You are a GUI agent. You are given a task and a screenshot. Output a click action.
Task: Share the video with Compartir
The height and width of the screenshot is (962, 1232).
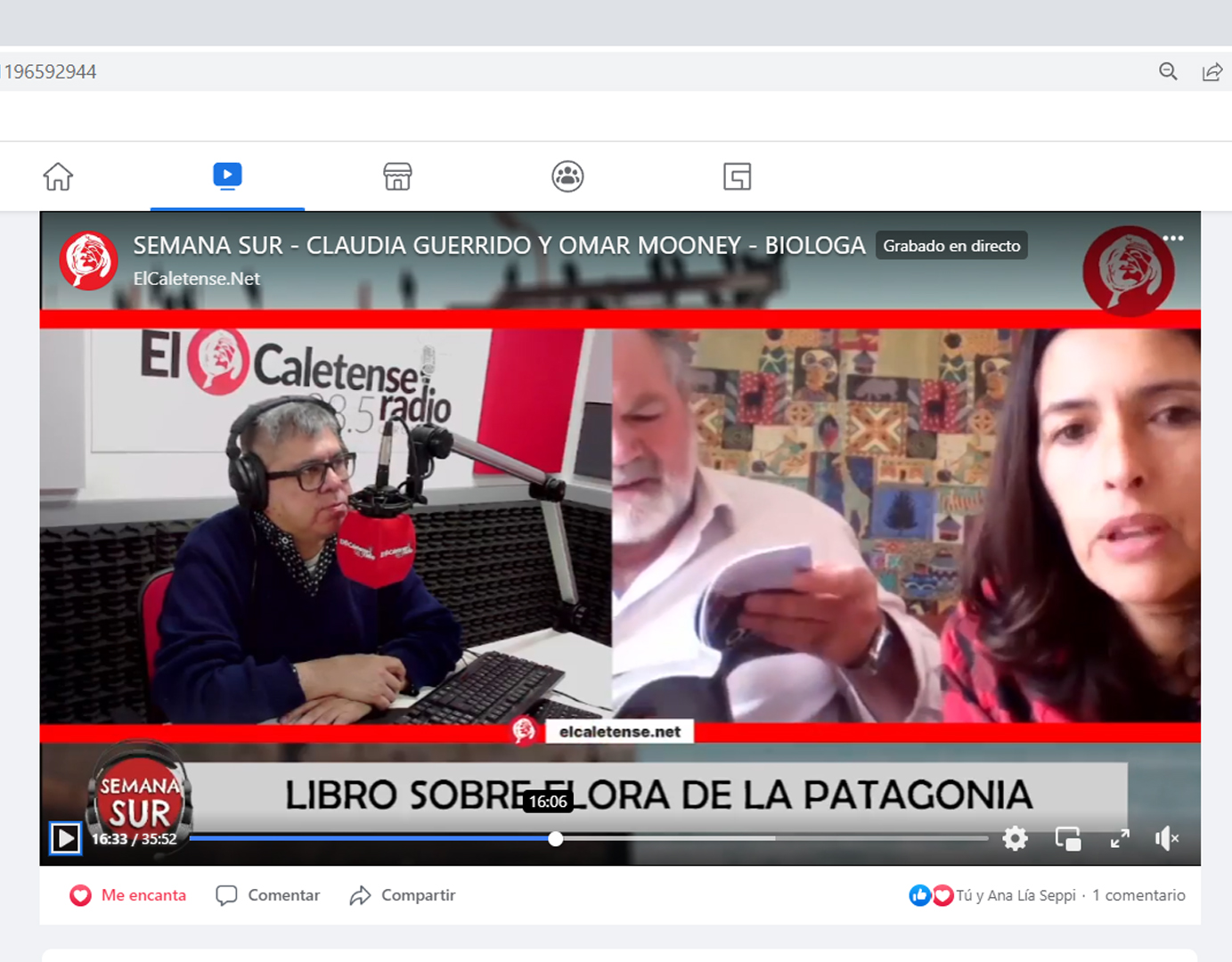point(402,895)
